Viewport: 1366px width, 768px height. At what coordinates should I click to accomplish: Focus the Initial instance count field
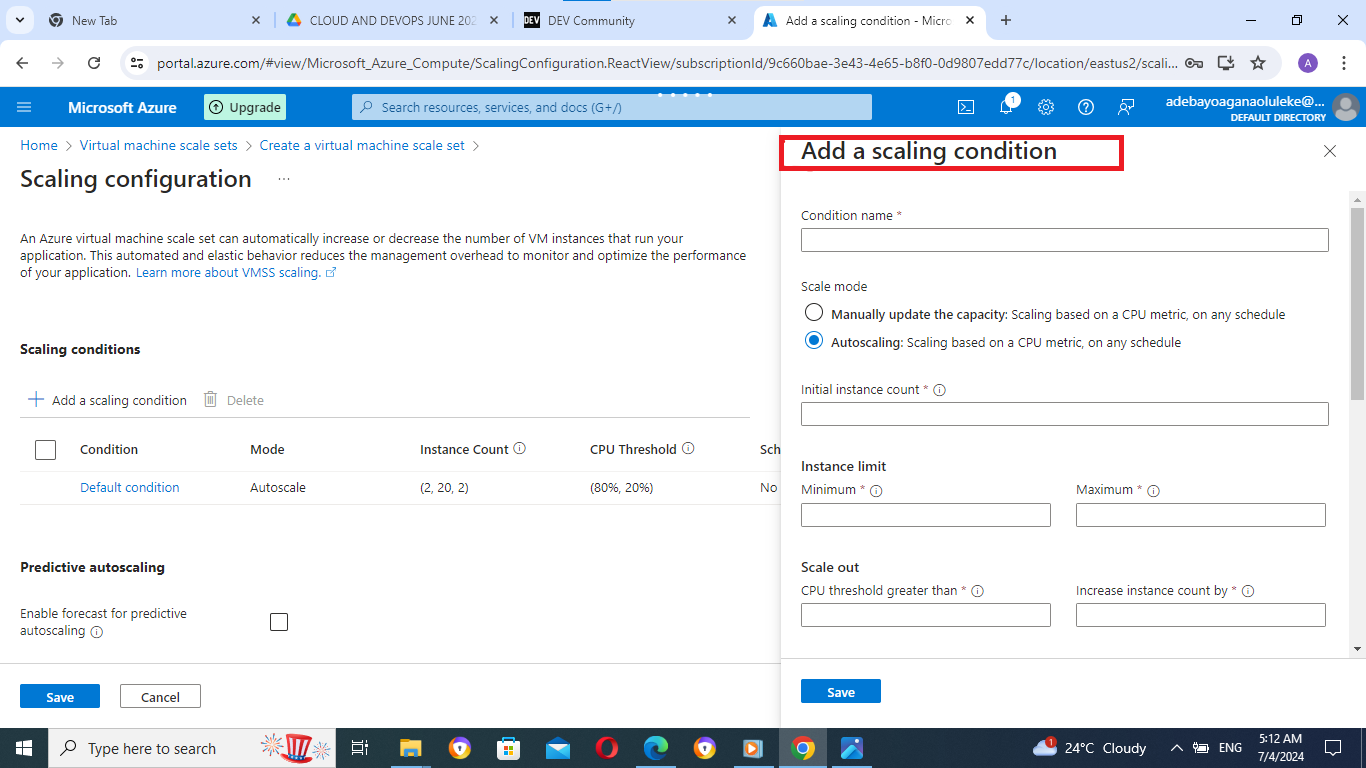pos(1065,414)
